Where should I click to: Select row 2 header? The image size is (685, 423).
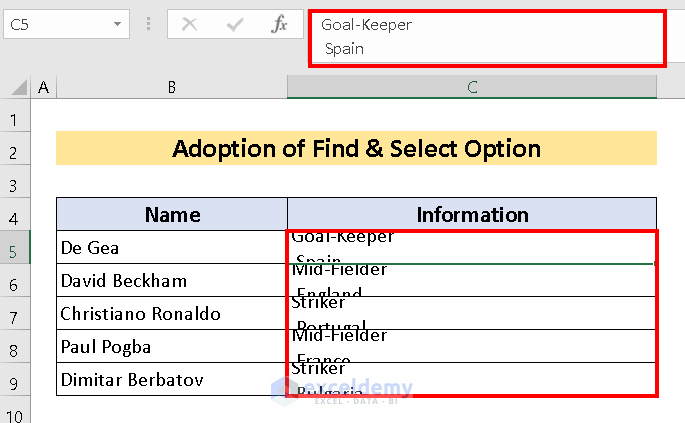(x=16, y=151)
